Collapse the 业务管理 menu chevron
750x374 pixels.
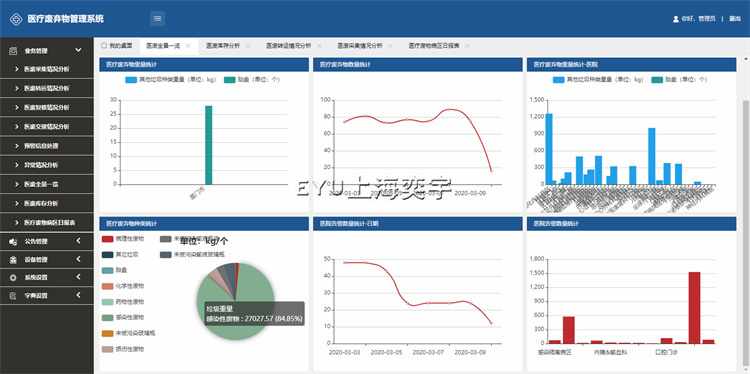[78, 50]
